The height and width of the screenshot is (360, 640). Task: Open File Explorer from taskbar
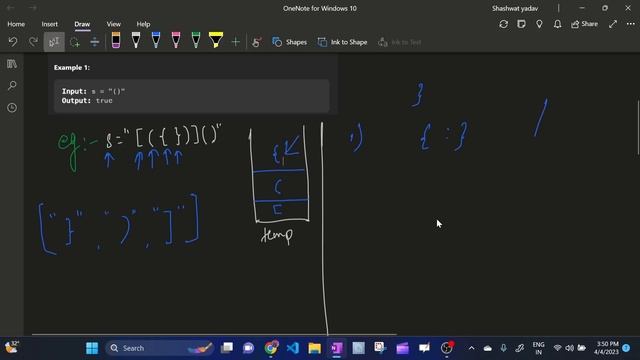(x=315, y=348)
